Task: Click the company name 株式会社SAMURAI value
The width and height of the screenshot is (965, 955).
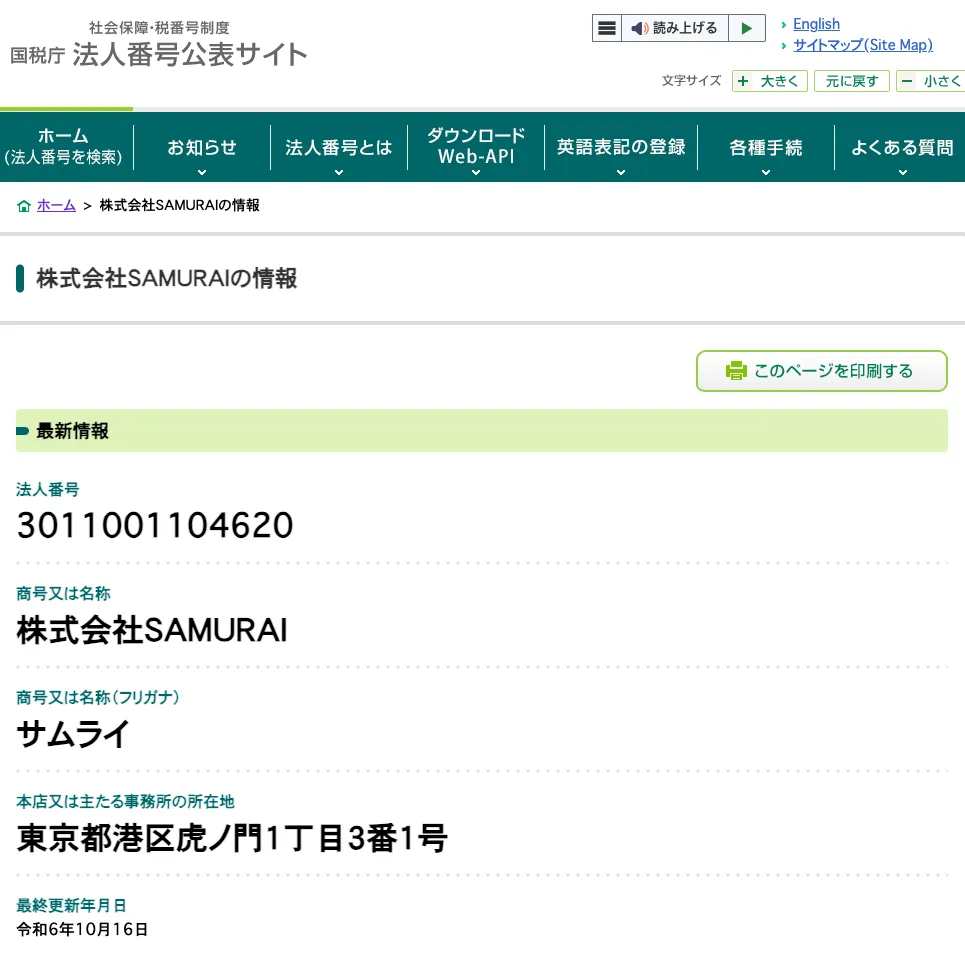Action: click(x=152, y=630)
